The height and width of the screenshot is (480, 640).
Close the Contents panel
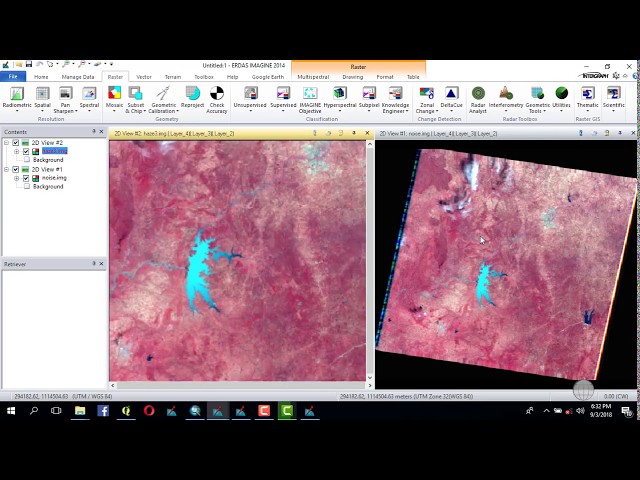click(x=101, y=131)
